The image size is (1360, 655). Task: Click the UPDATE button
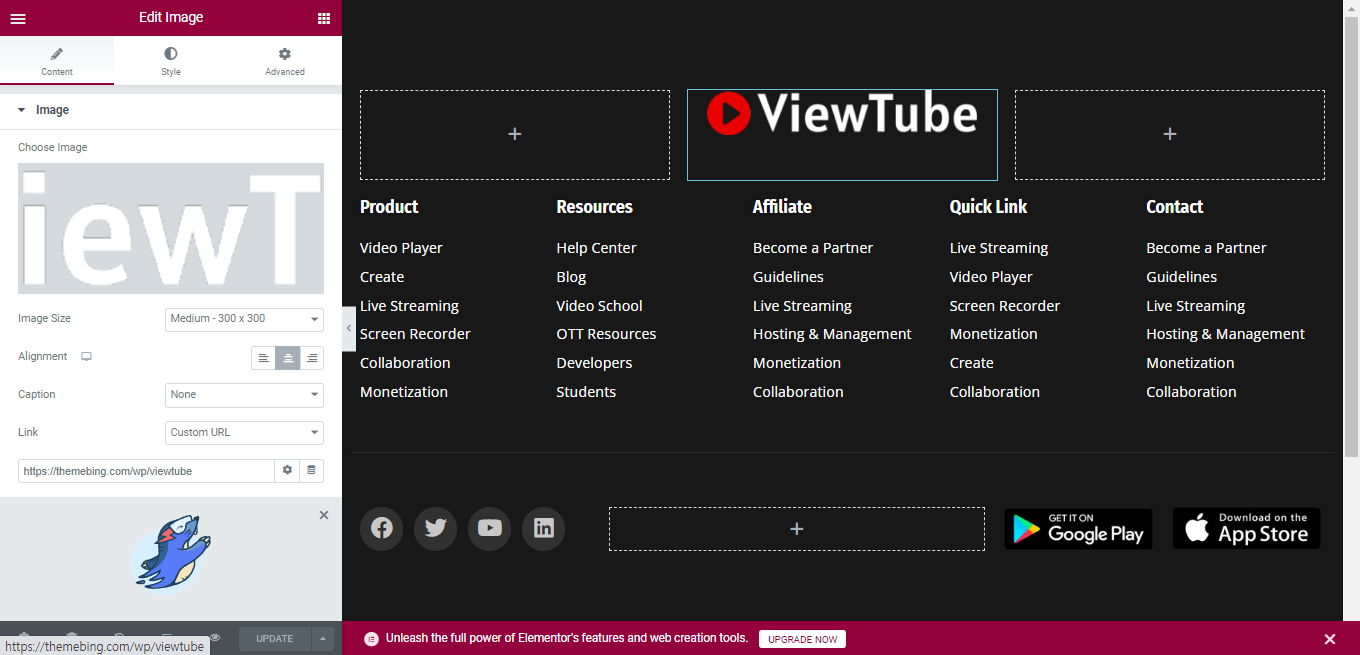click(x=274, y=638)
